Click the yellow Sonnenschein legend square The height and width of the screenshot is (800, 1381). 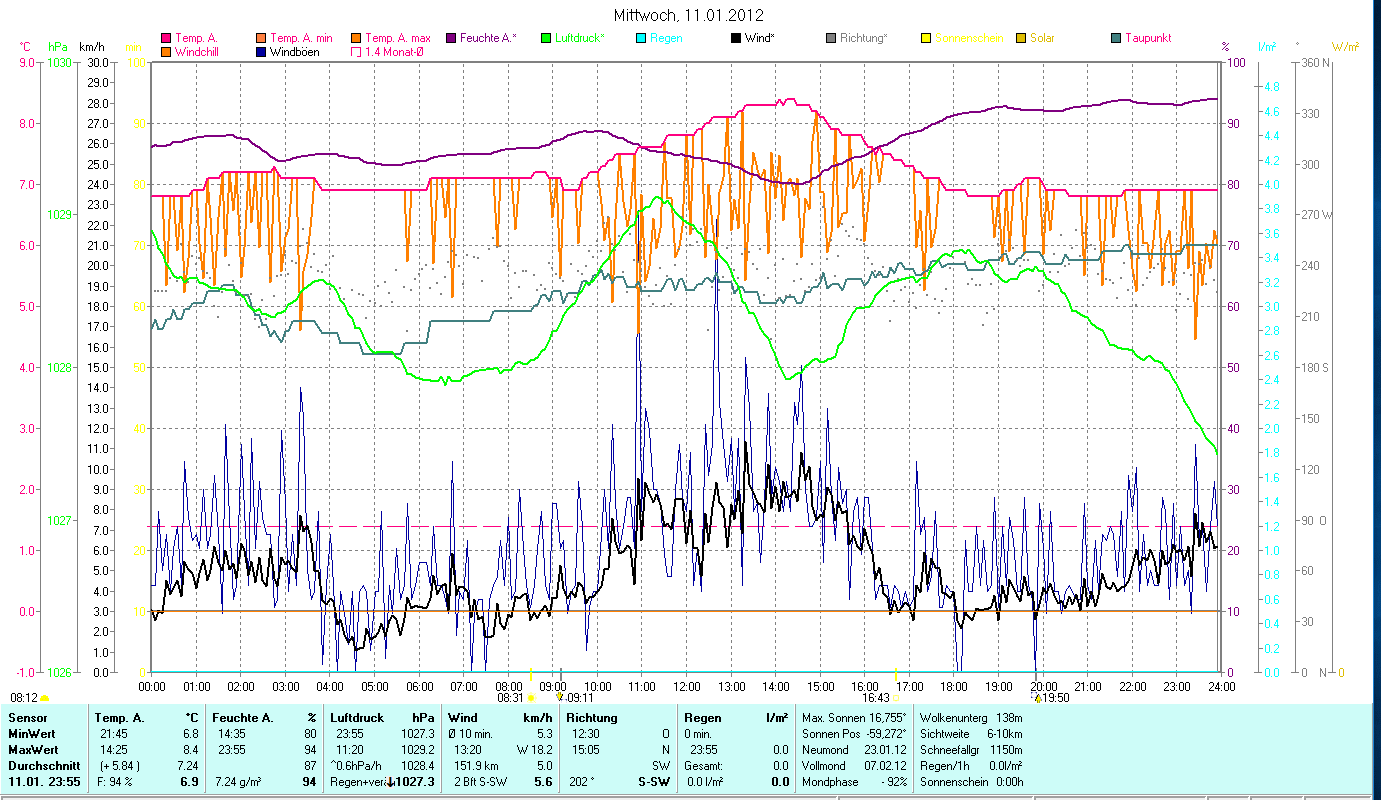click(x=926, y=38)
